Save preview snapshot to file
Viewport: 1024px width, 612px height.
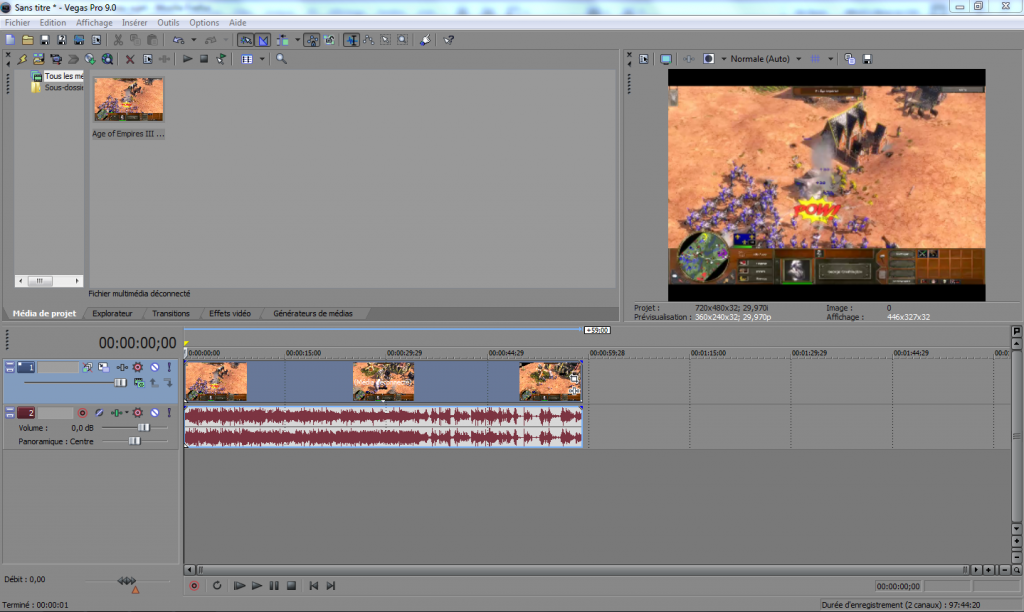[x=867, y=59]
